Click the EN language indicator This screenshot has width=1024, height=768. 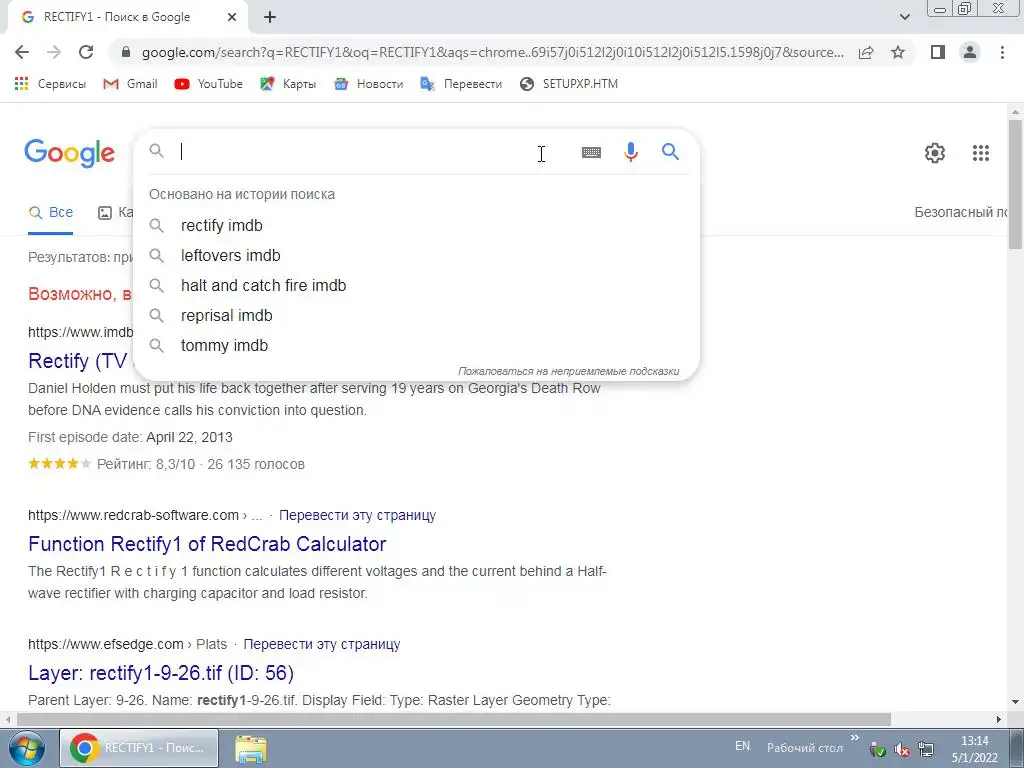pos(743,746)
